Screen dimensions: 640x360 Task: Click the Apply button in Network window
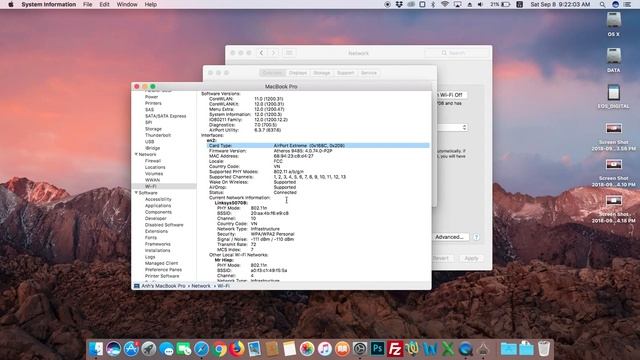pos(471,258)
